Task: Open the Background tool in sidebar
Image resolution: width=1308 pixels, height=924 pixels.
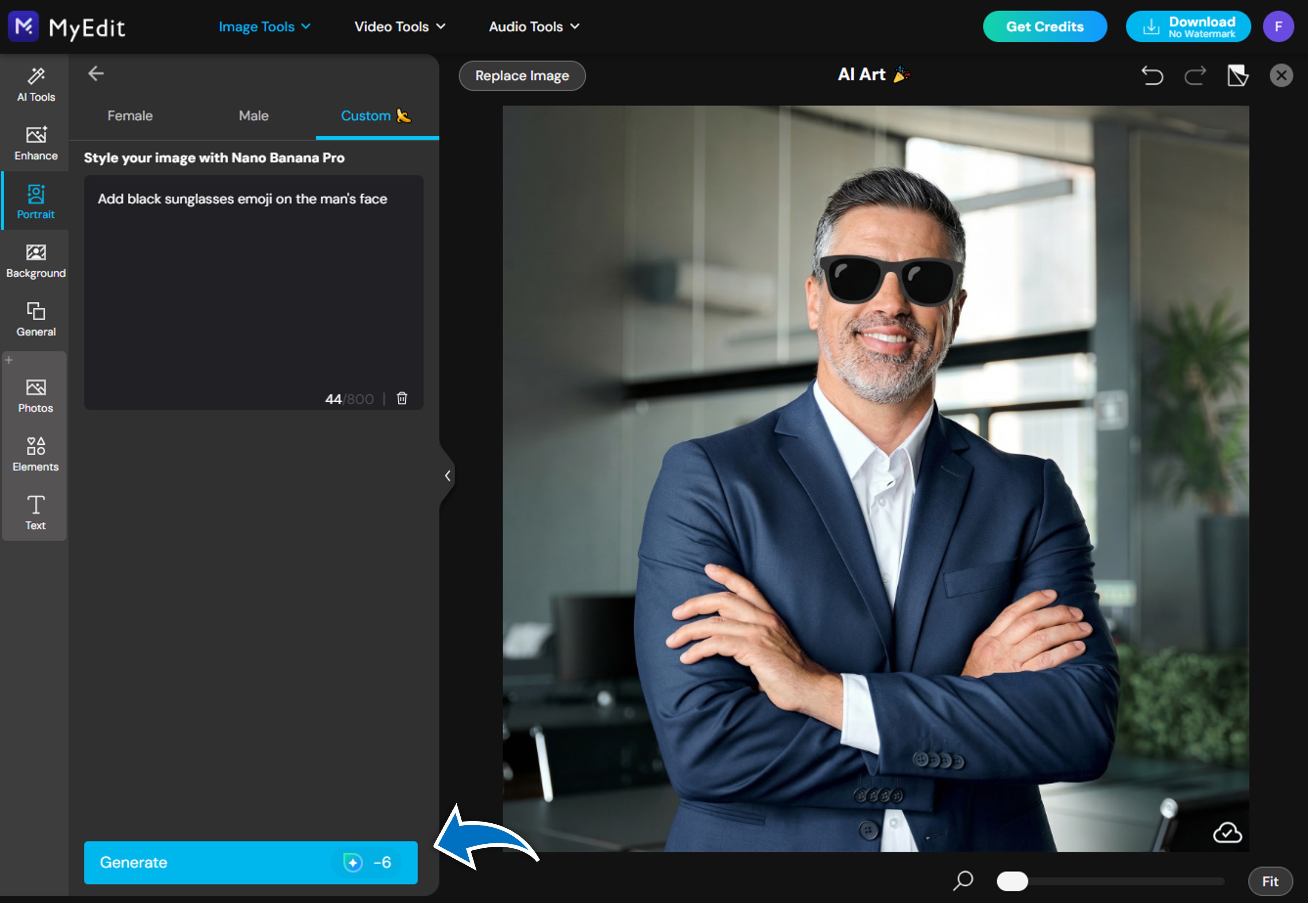Action: click(x=36, y=260)
